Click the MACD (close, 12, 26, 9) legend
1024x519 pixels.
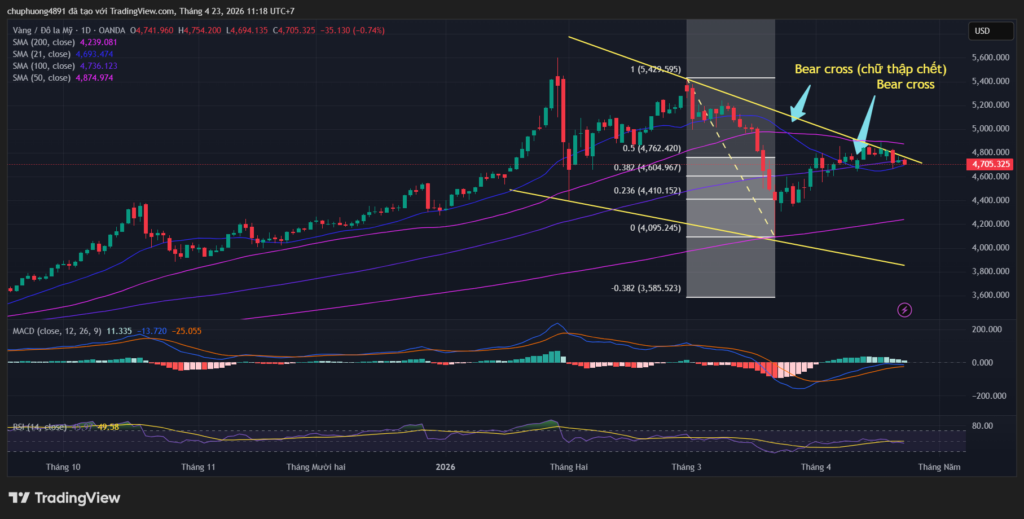pos(56,329)
